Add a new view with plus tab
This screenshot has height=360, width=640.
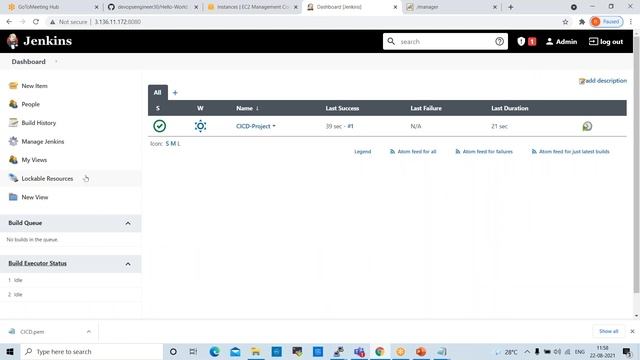click(x=175, y=93)
